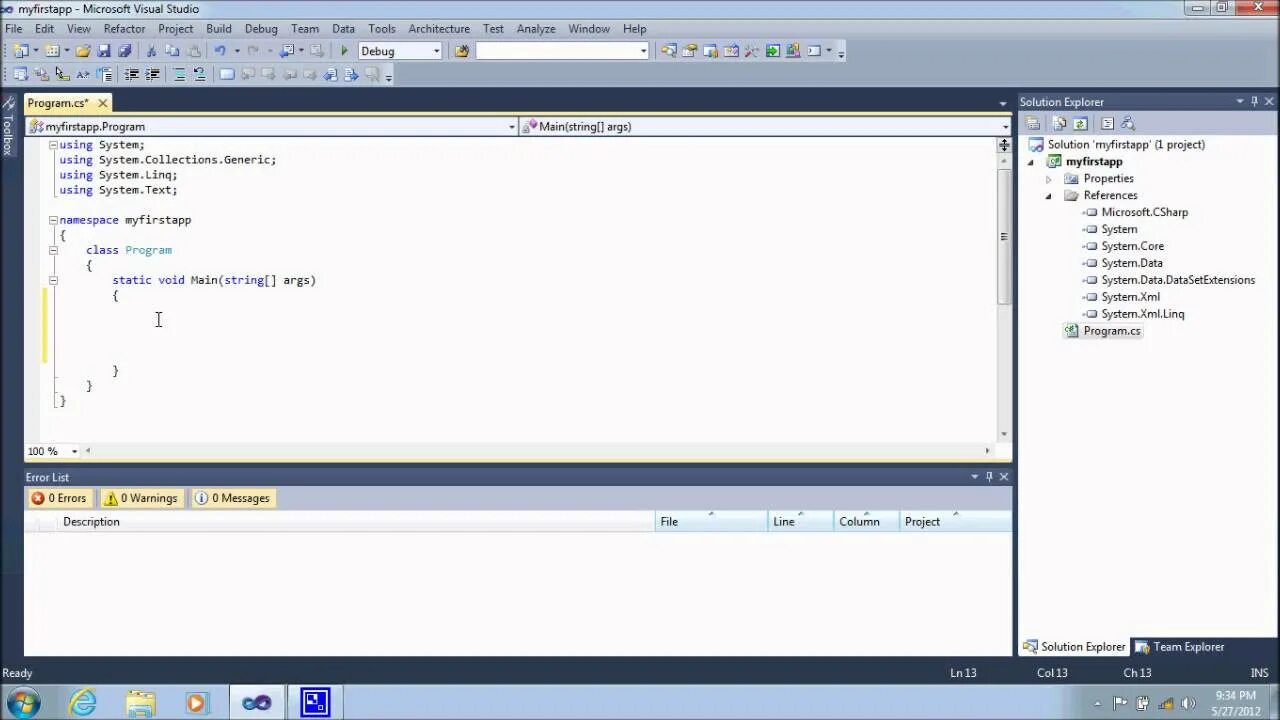Image resolution: width=1280 pixels, height=720 pixels.
Task: Click the Navigate Backward icon
Action: (287, 51)
